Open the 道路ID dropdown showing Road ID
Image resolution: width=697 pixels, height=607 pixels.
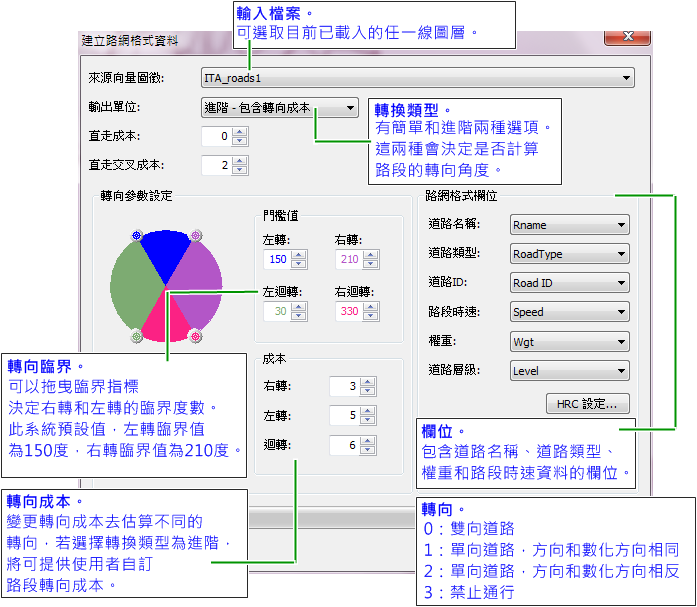tap(569, 283)
